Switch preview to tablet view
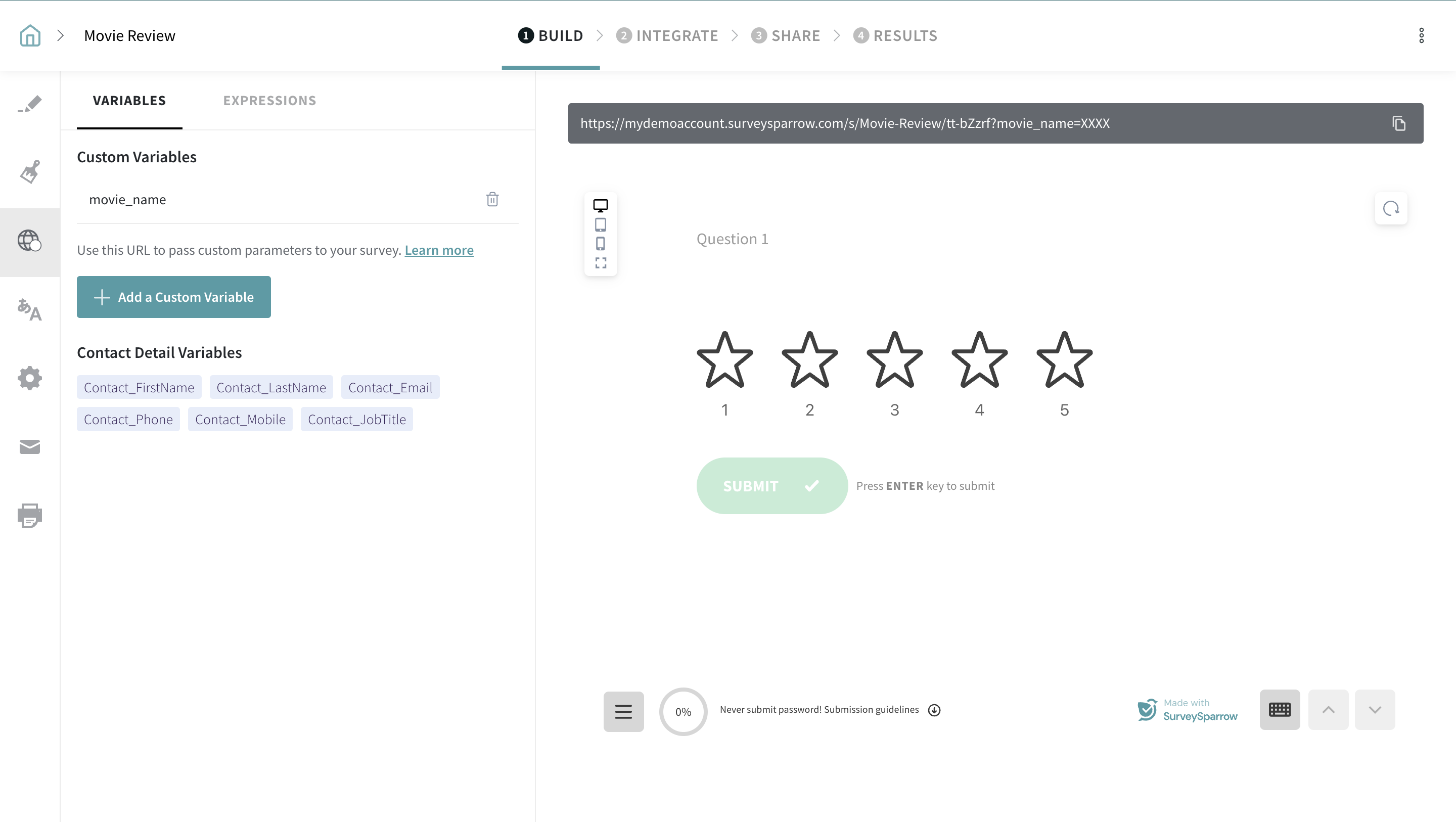1456x822 pixels. coord(600,225)
